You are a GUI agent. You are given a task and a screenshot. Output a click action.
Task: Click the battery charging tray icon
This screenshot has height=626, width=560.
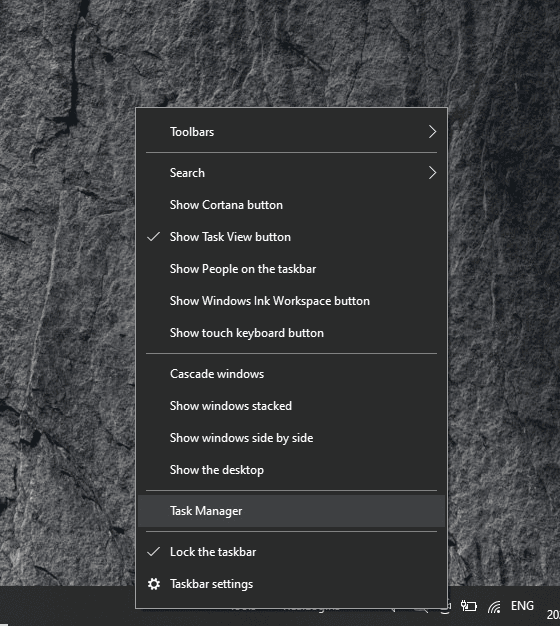469,606
